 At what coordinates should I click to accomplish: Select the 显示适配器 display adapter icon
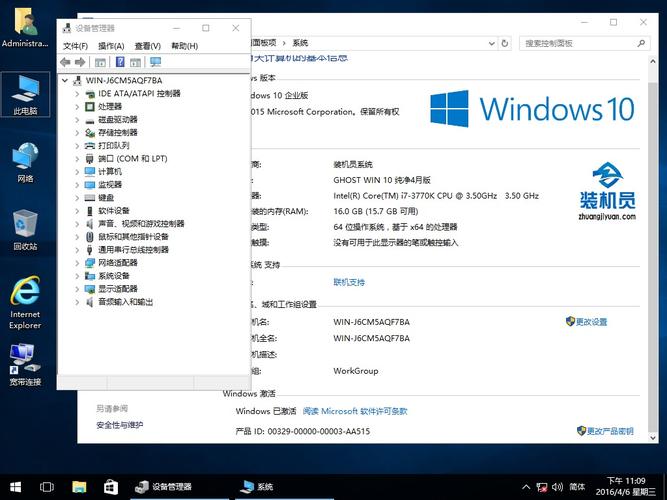90,289
